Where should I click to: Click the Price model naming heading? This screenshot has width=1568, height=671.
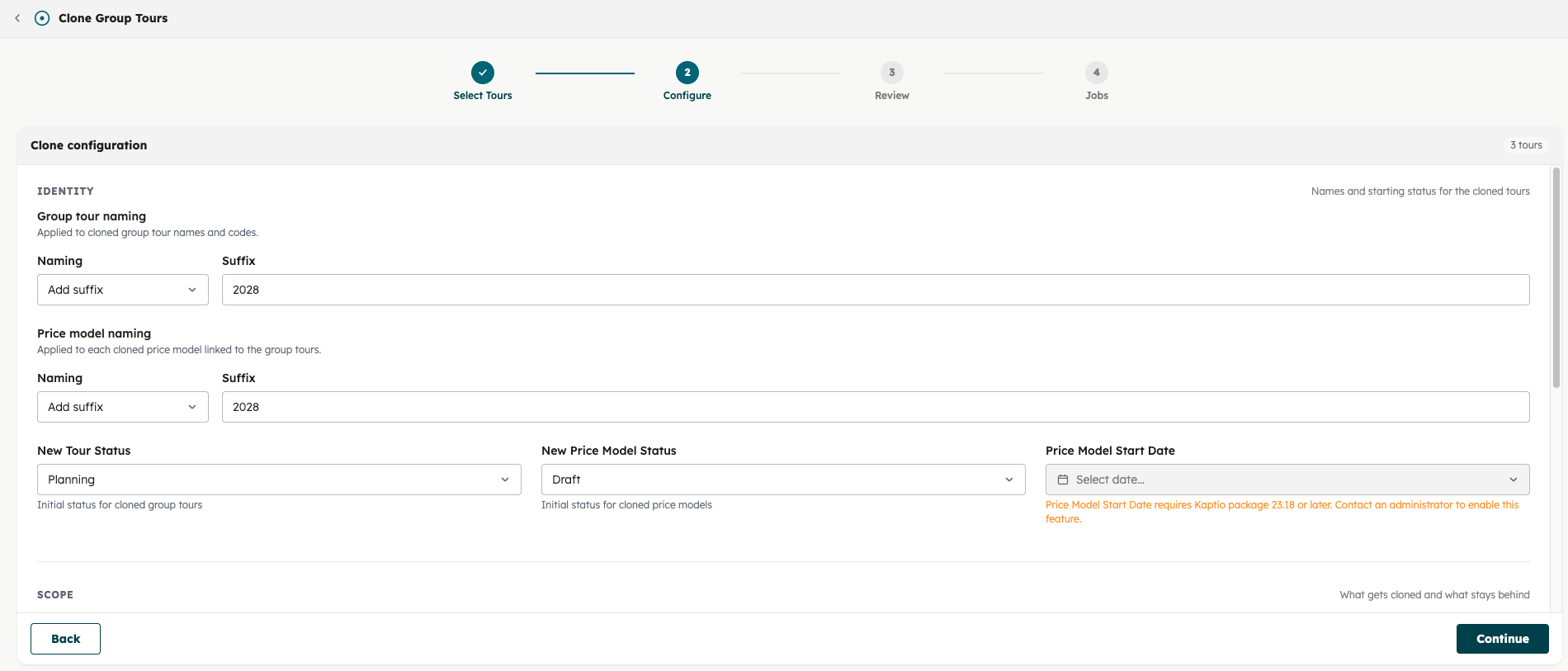point(94,333)
